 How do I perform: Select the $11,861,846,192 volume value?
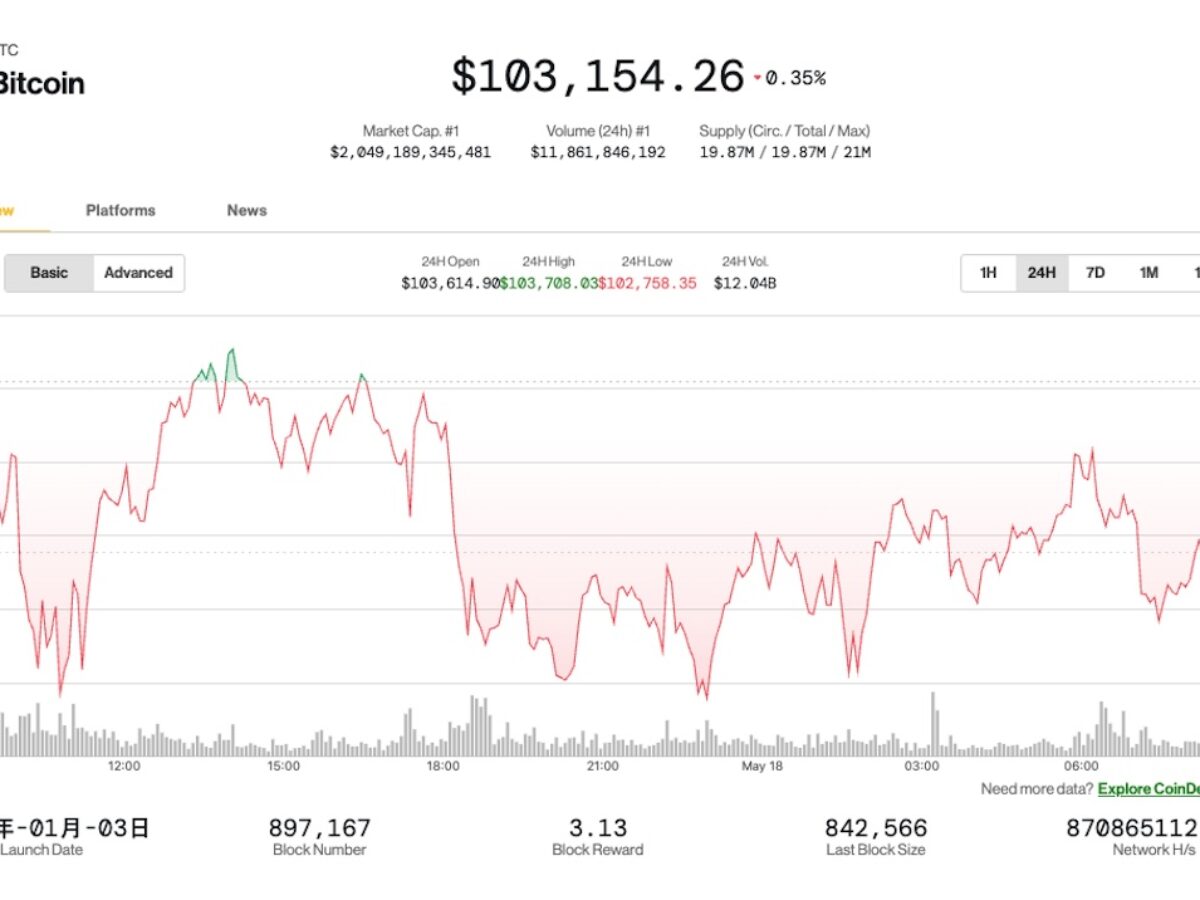click(x=598, y=153)
